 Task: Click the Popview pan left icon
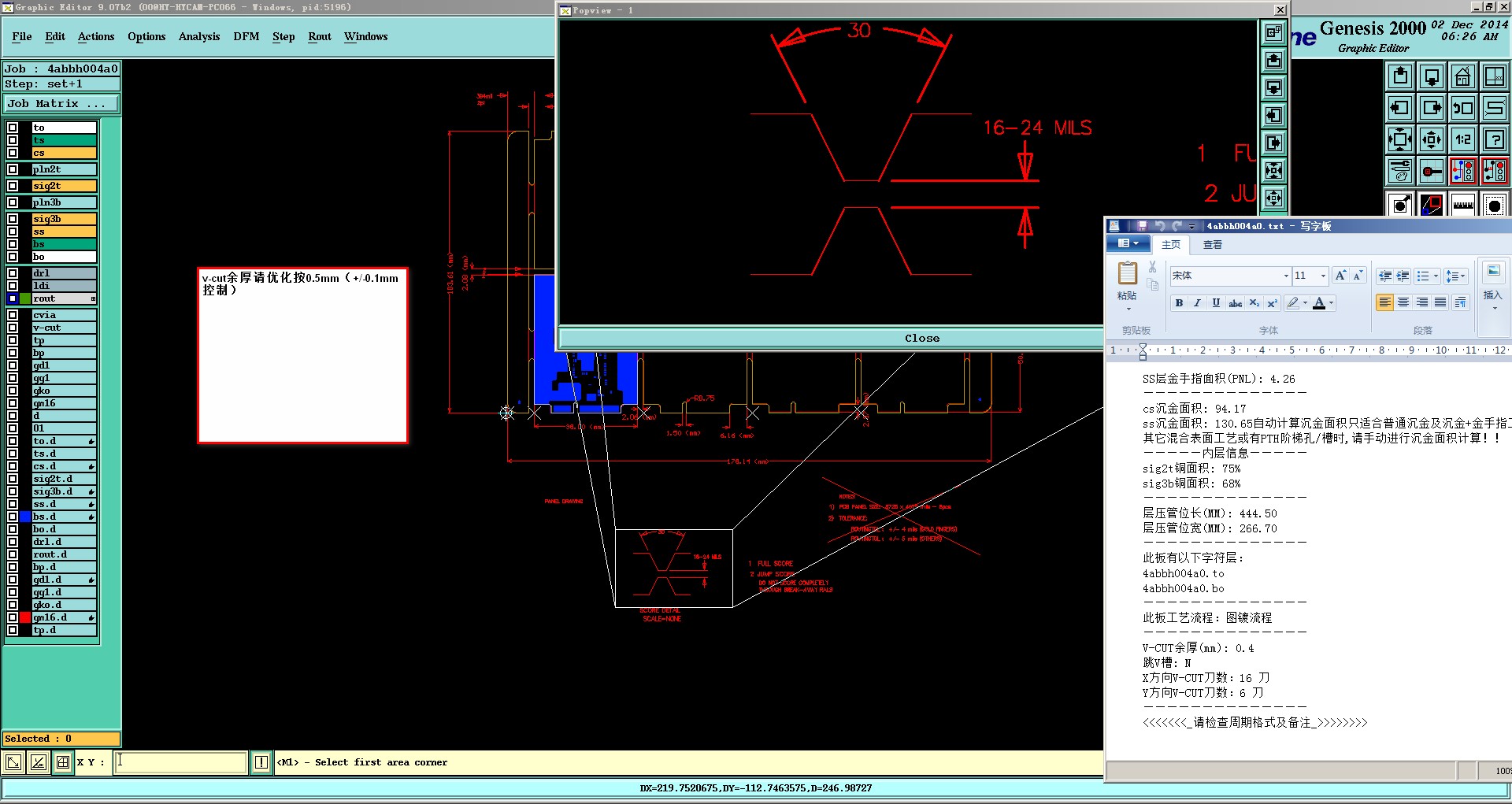coord(1273,115)
